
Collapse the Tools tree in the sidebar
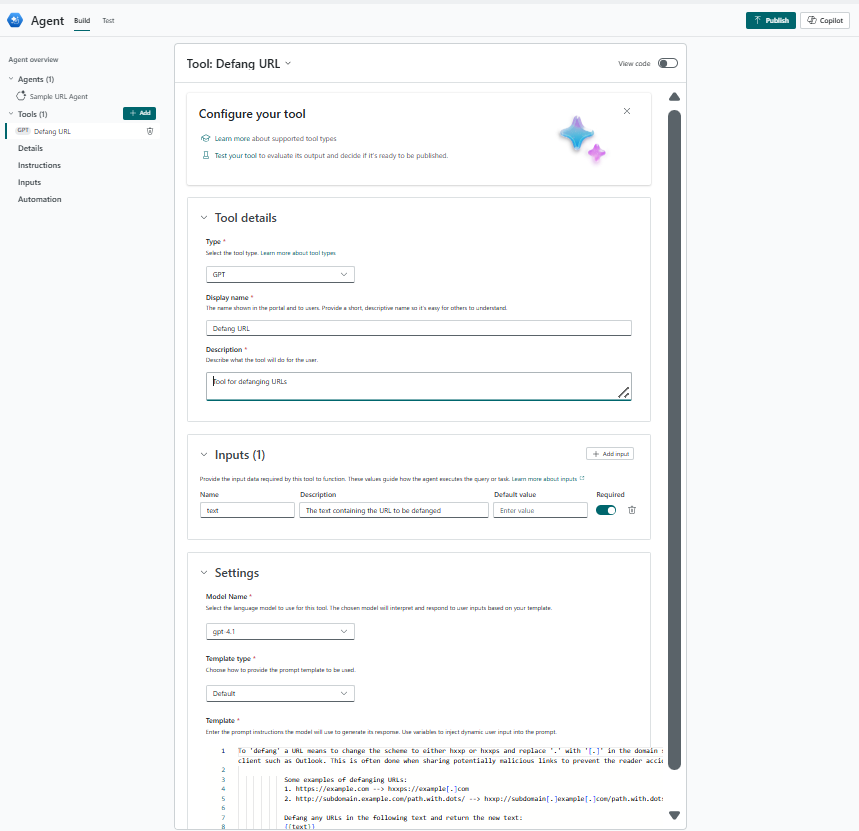[11, 114]
